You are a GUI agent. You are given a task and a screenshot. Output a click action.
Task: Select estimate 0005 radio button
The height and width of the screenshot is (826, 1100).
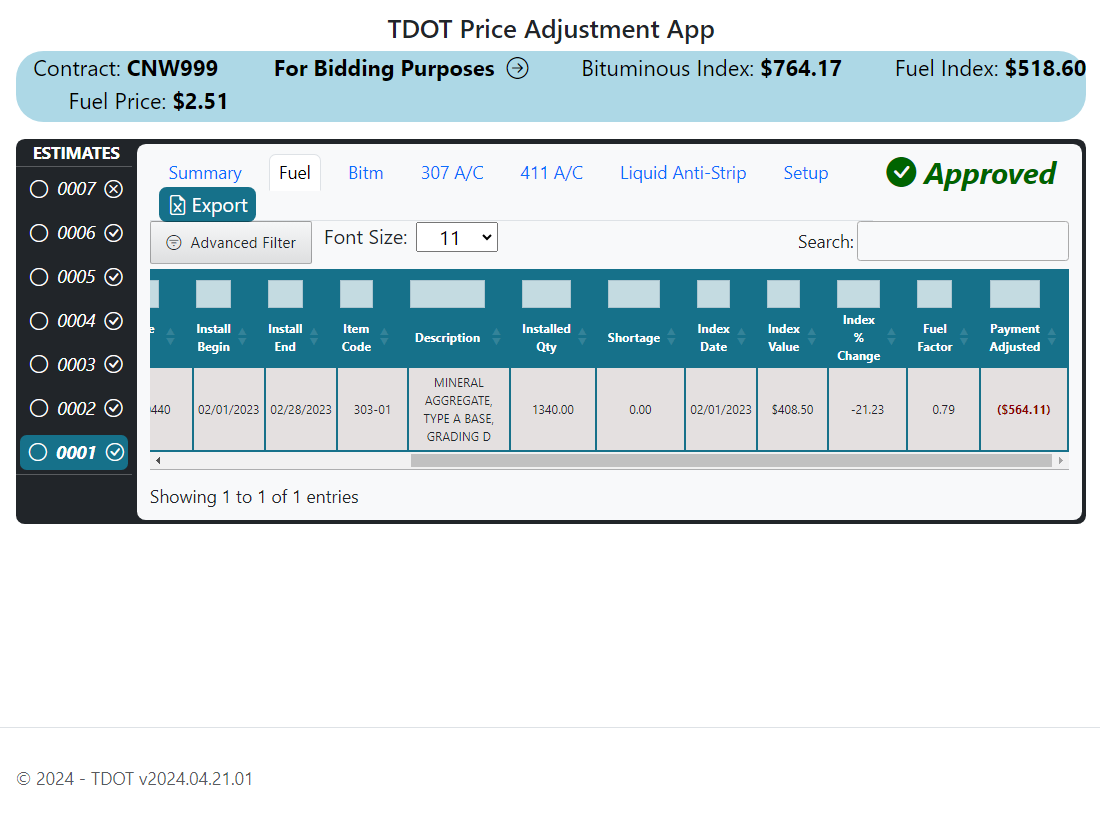pos(39,277)
